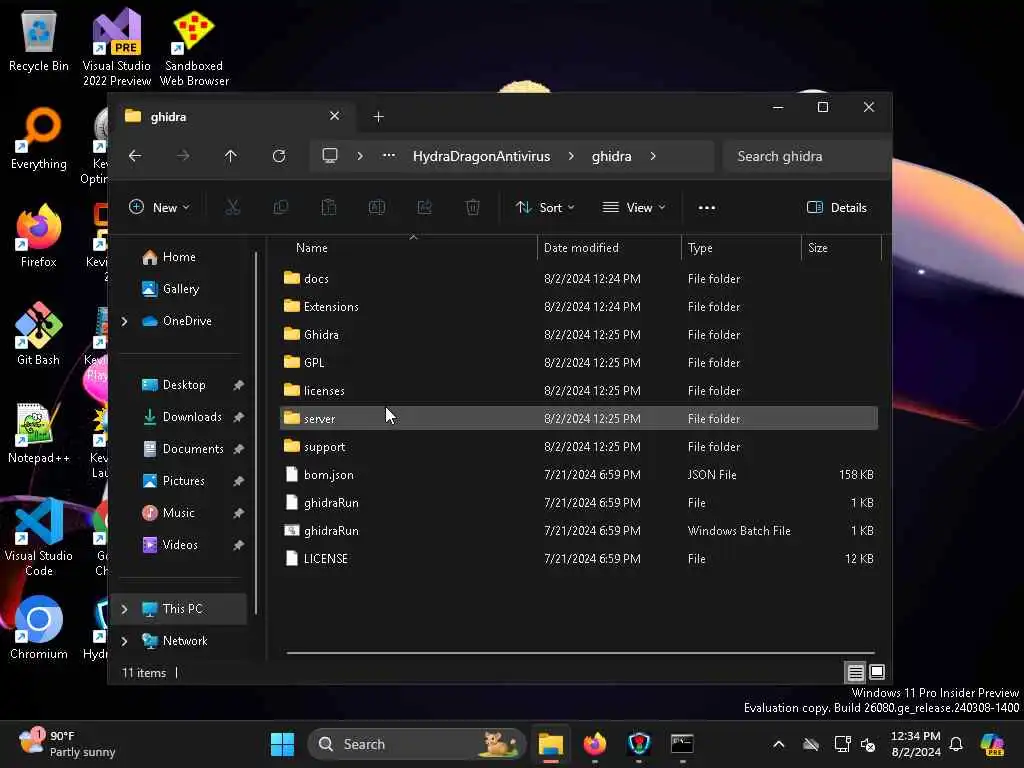Click the This PC monitor icon in address bar

[330, 156]
